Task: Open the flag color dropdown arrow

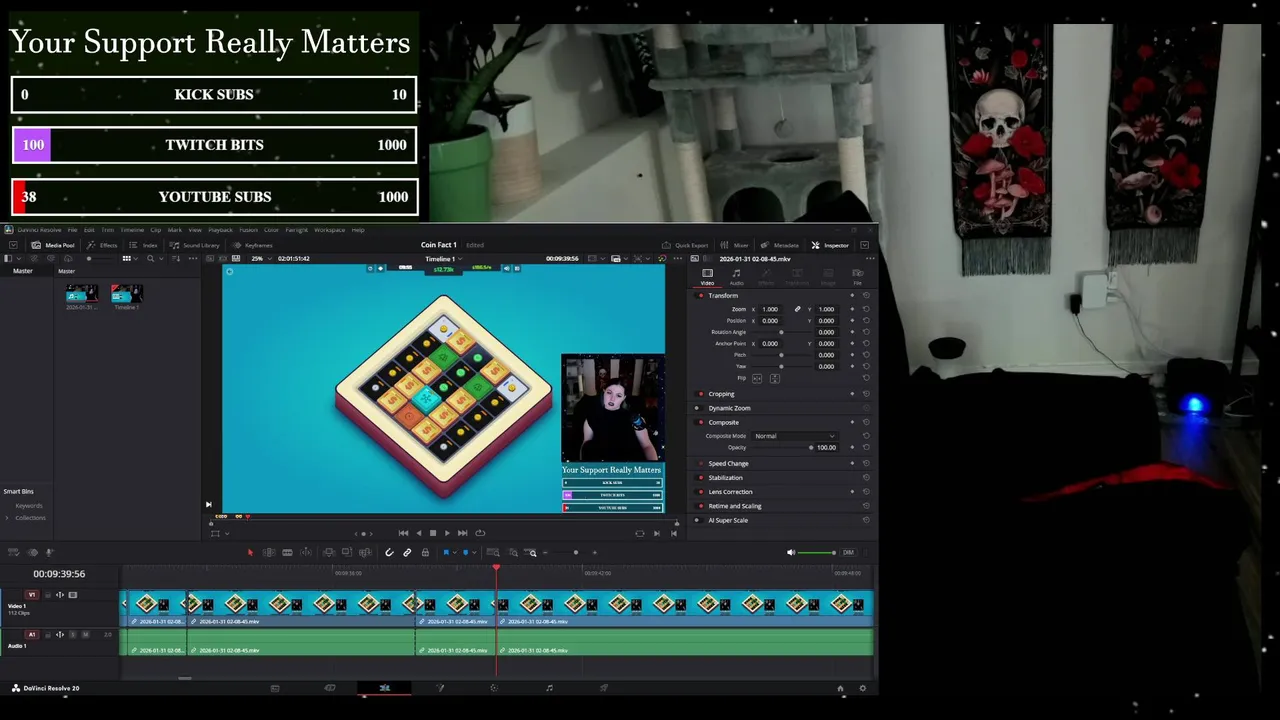Action: (x=455, y=552)
